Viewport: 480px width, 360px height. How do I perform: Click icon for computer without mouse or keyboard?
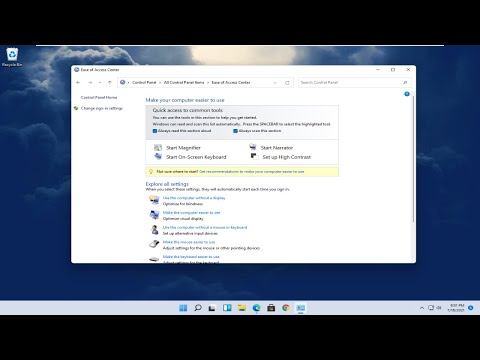[x=154, y=230]
